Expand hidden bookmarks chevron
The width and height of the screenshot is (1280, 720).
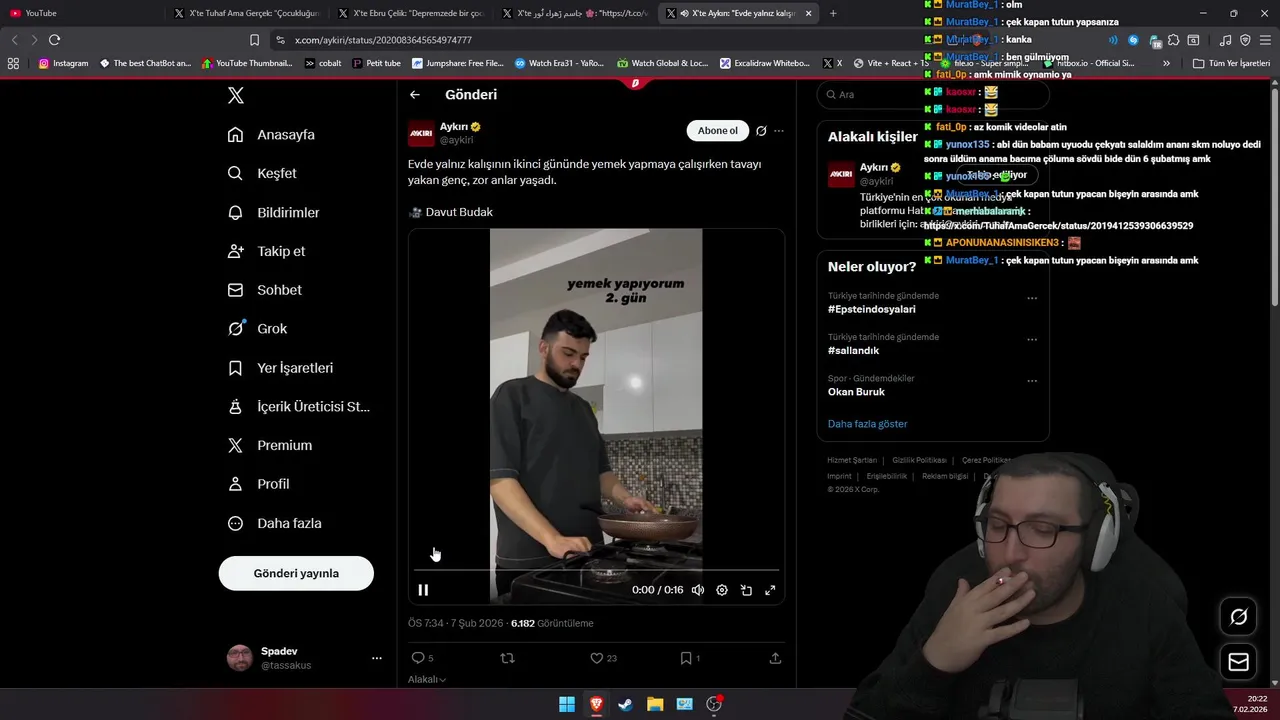click(x=1166, y=63)
